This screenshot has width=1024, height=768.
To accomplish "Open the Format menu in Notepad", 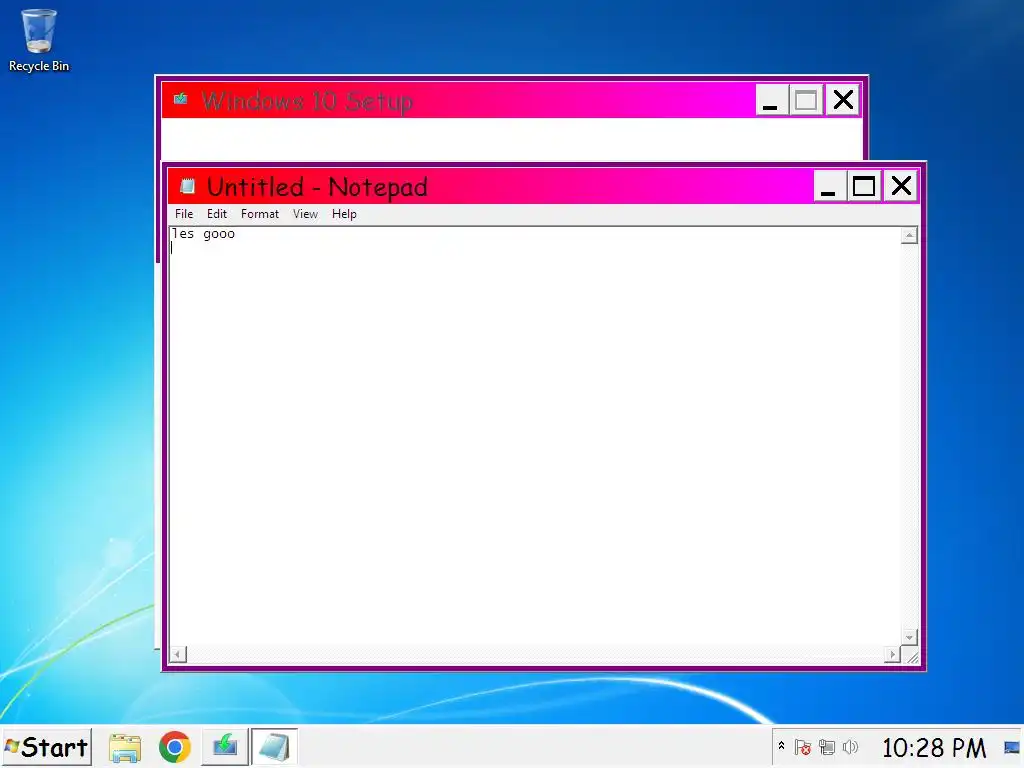I will click(259, 214).
